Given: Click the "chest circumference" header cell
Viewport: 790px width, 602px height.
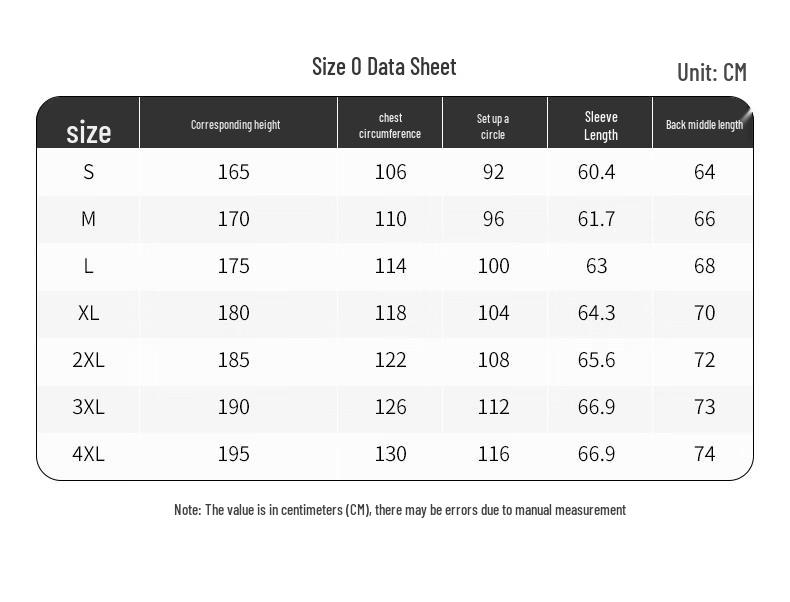Looking at the screenshot, I should pos(390,126).
